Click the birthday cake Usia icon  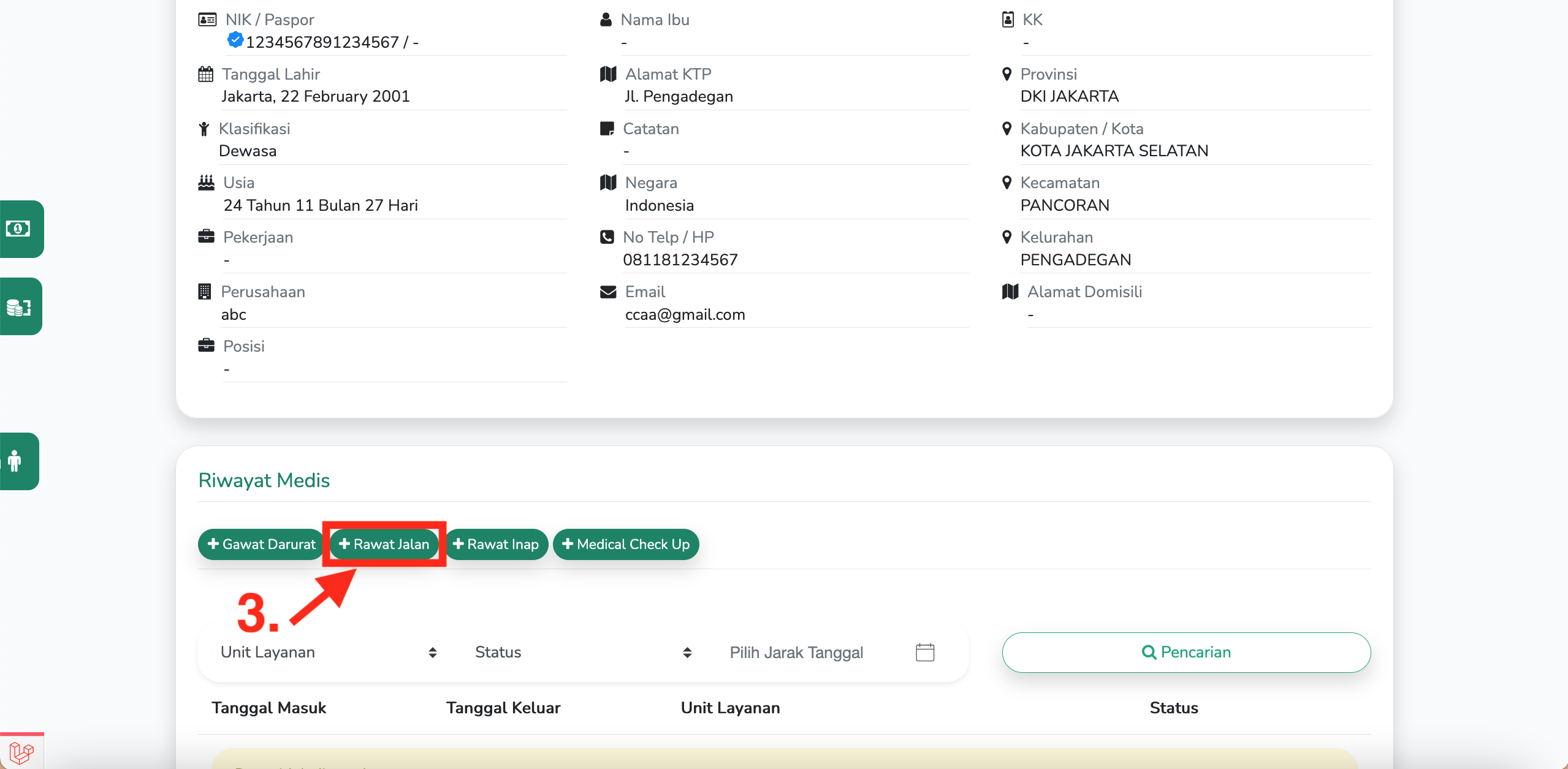[x=206, y=183]
